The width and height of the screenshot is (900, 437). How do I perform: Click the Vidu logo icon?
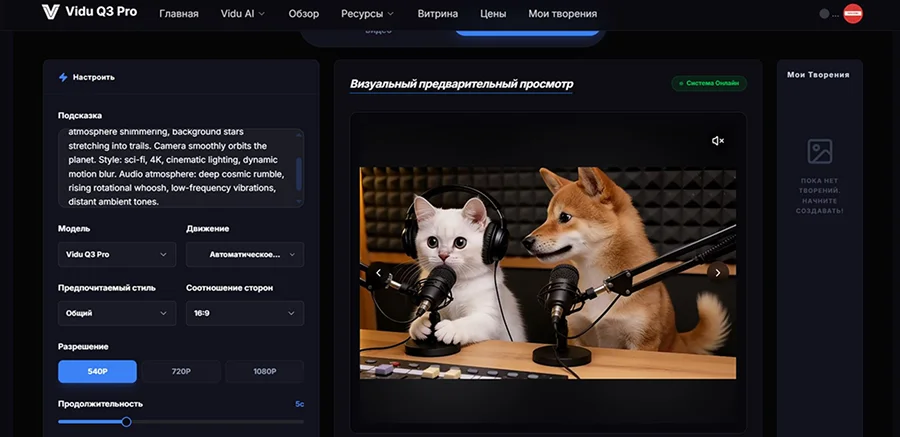(x=51, y=12)
